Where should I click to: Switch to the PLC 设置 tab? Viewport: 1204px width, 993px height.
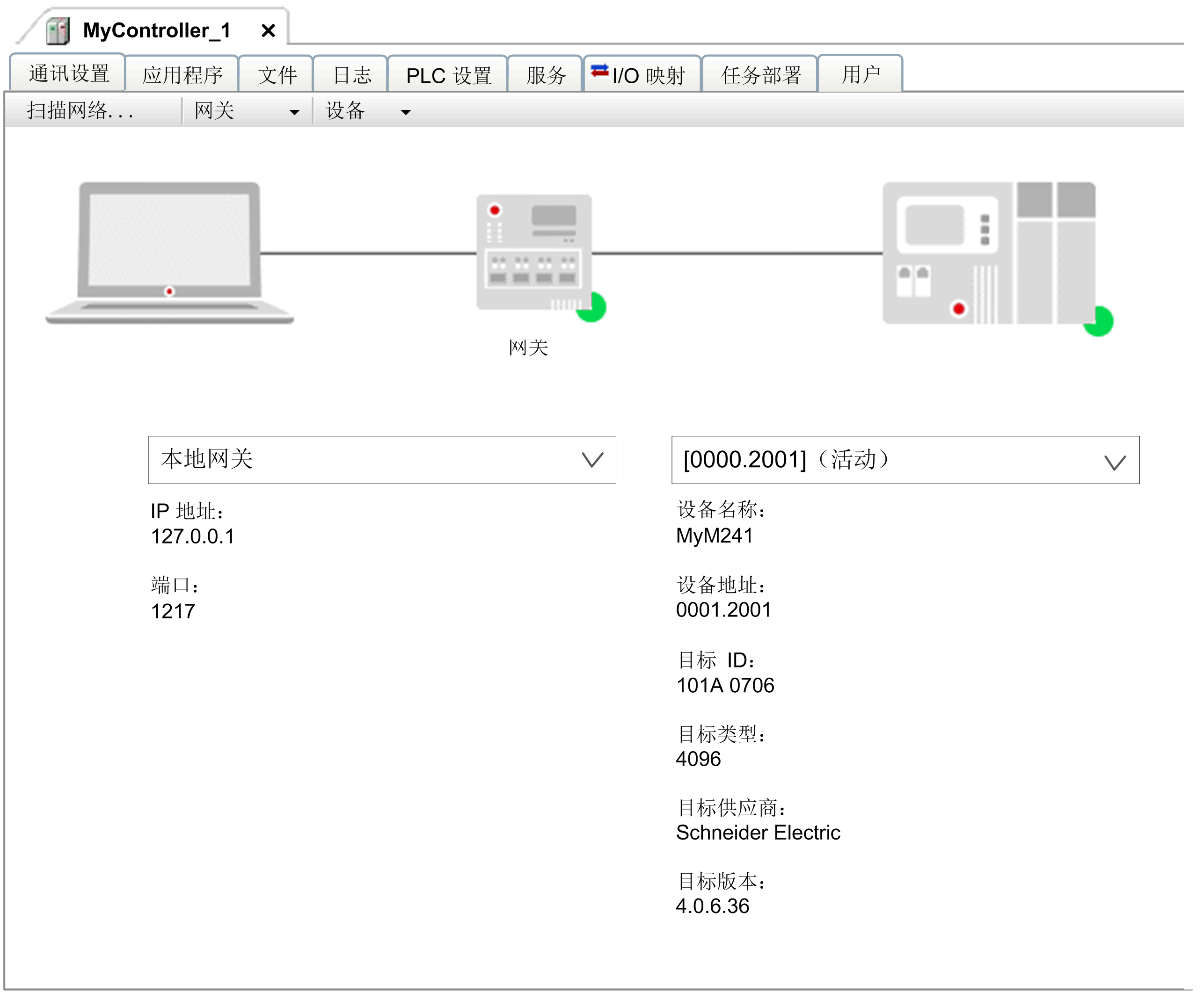tap(448, 75)
